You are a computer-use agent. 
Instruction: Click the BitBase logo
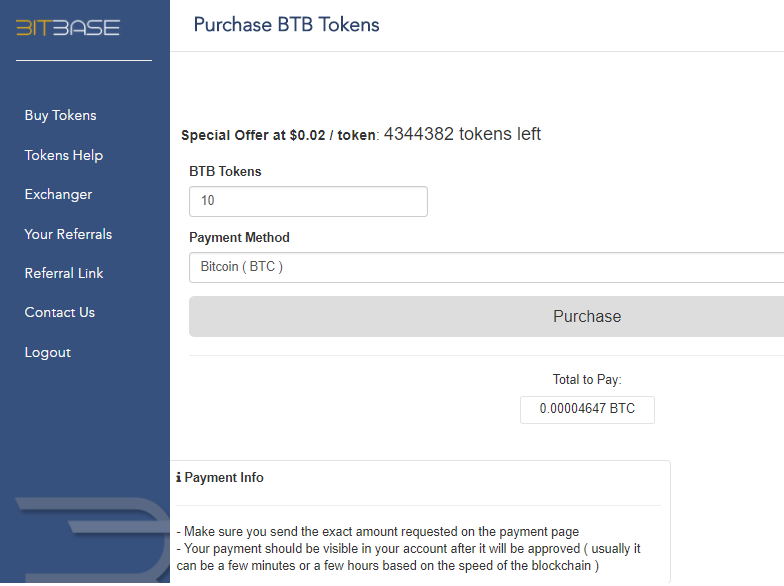[68, 28]
